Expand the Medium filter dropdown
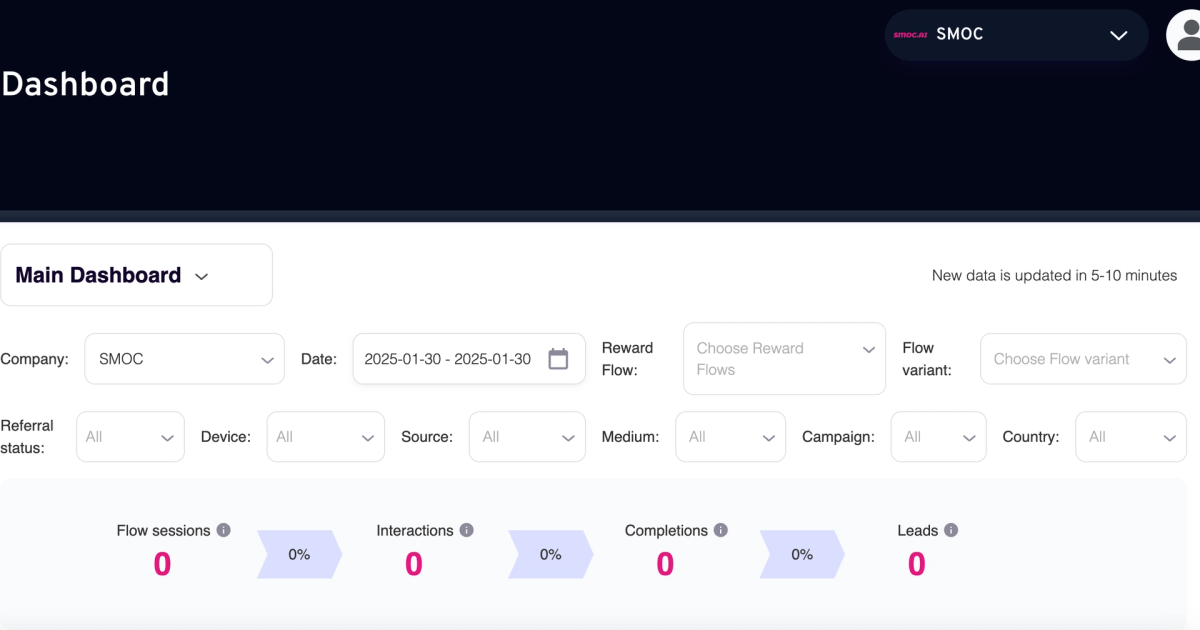The image size is (1200, 630). click(730, 436)
